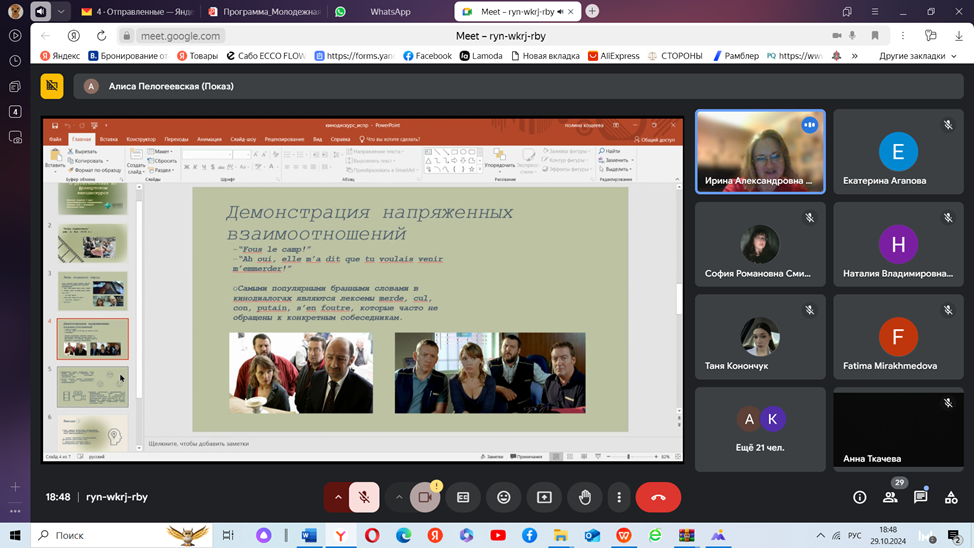Screen dimensions: 974x548
Task: Select Ирина Александровна video tile
Action: [x=760, y=152]
